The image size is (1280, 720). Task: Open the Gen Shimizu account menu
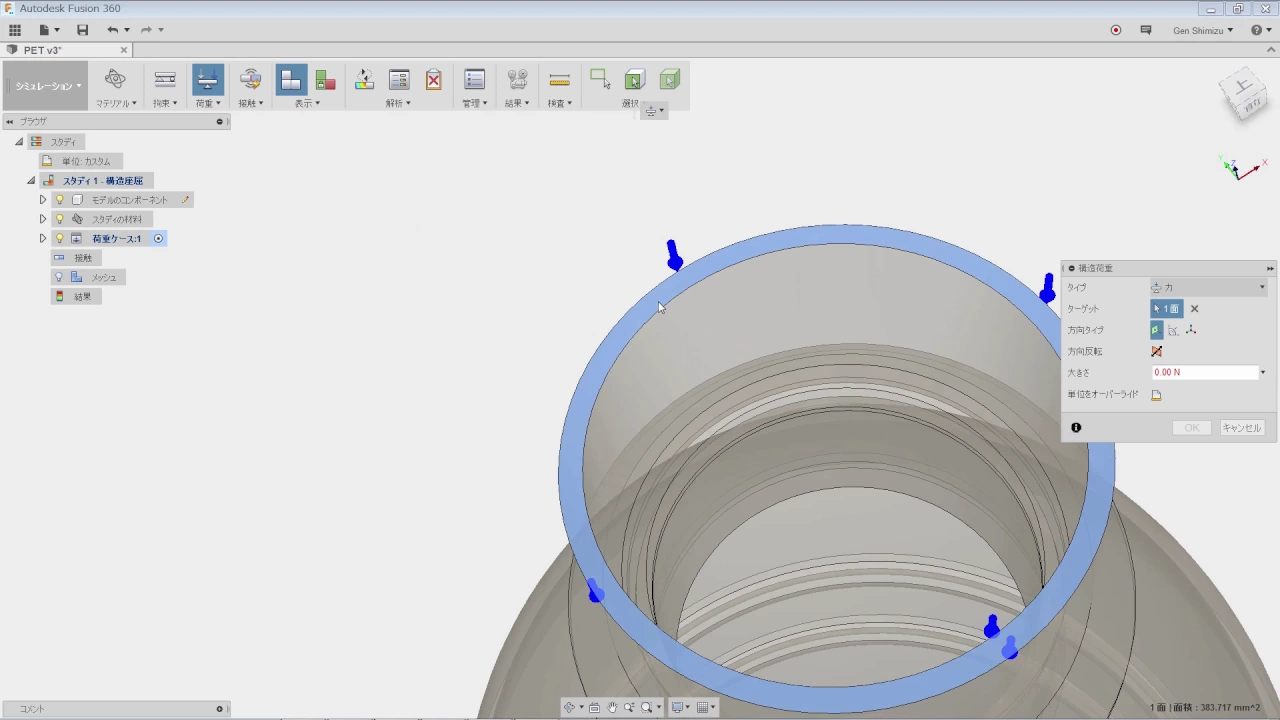[x=1203, y=30]
